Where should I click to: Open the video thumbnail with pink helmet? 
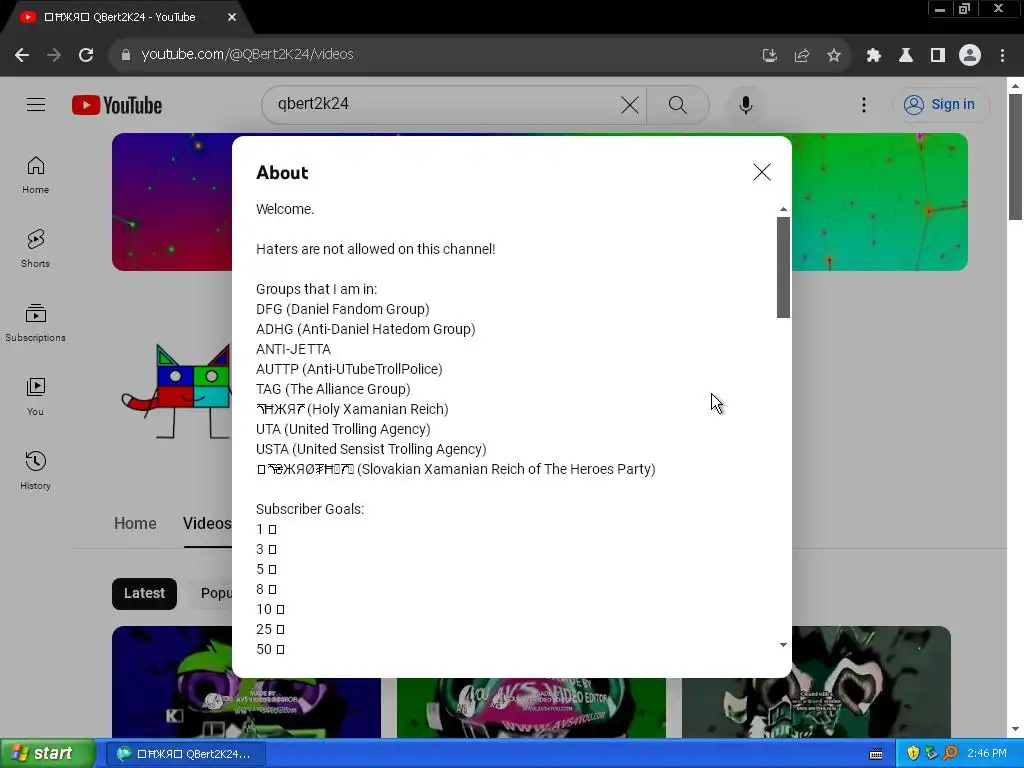(532, 708)
